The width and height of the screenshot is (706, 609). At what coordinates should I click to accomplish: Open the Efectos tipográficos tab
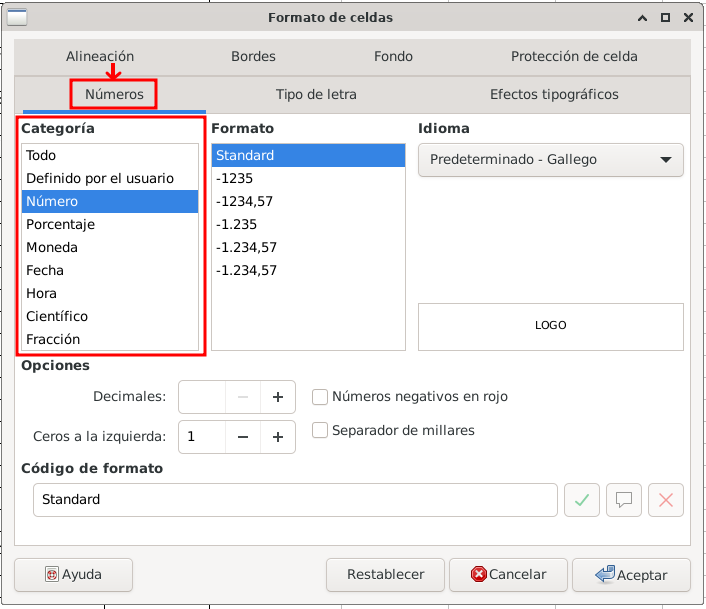click(554, 95)
